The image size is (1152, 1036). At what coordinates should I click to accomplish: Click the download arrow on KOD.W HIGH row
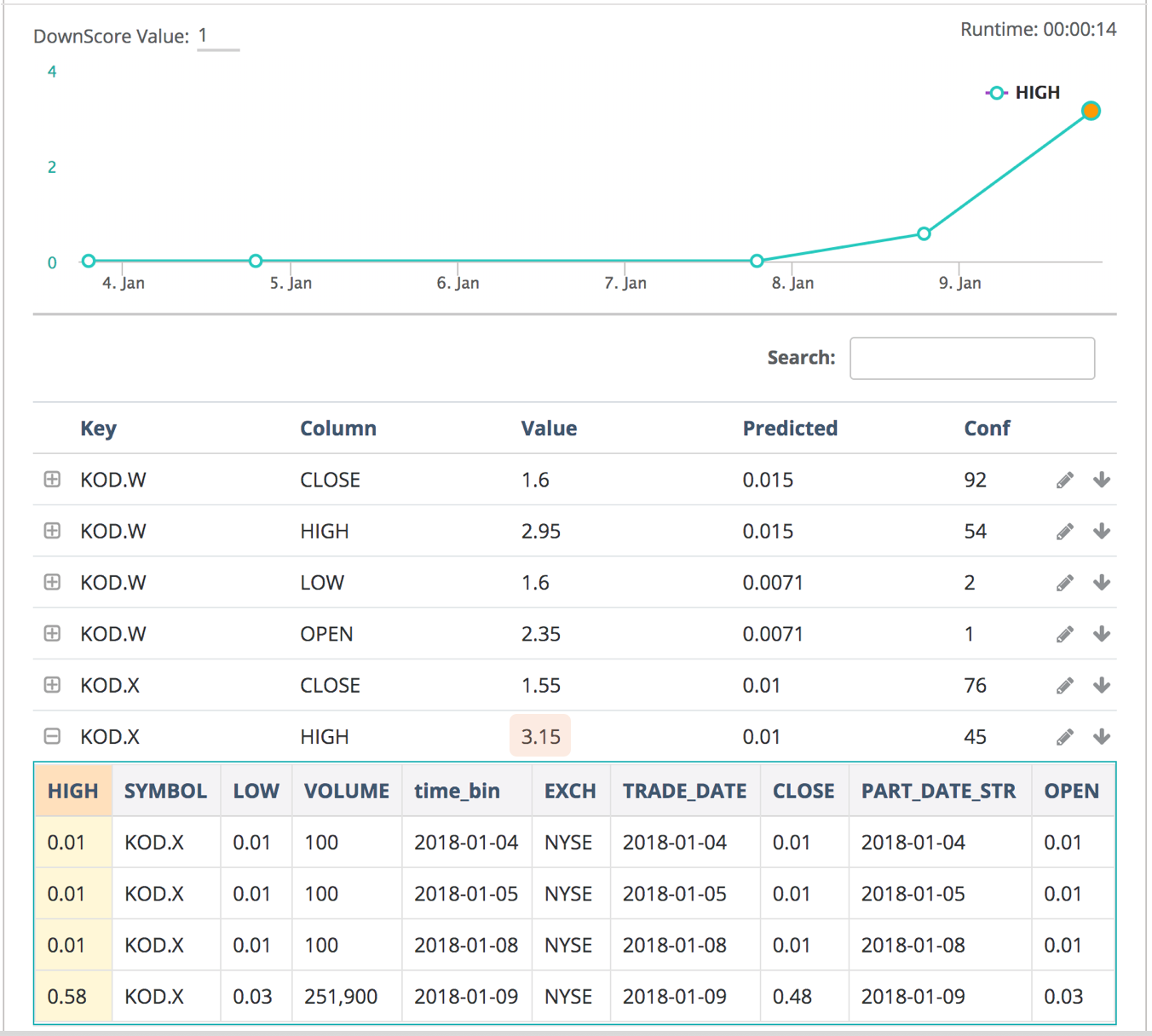point(1102,531)
